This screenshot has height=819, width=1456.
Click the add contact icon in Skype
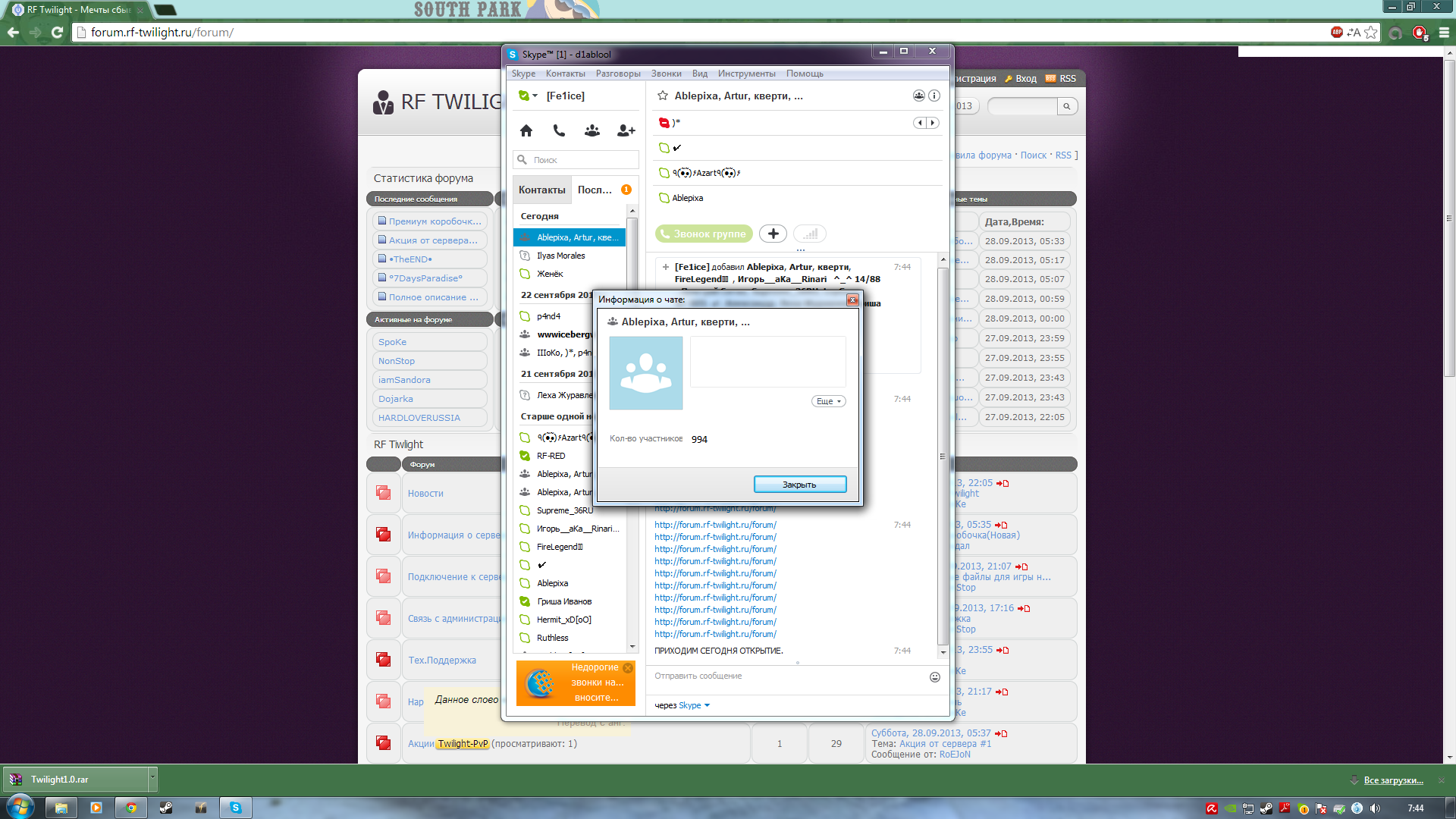click(x=626, y=130)
